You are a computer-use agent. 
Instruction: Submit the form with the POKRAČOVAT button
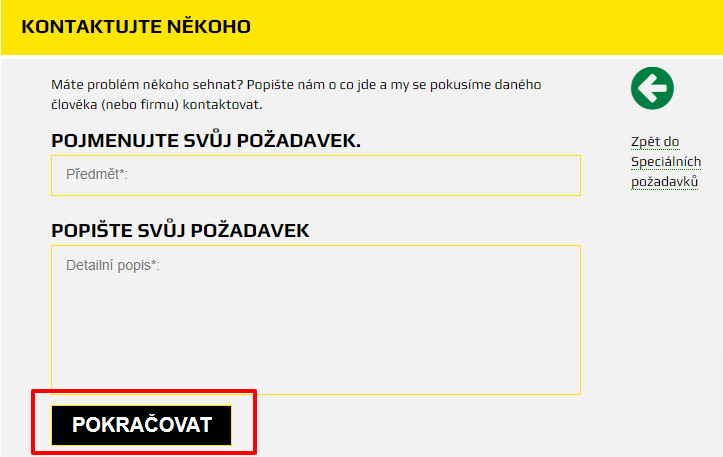pos(142,425)
